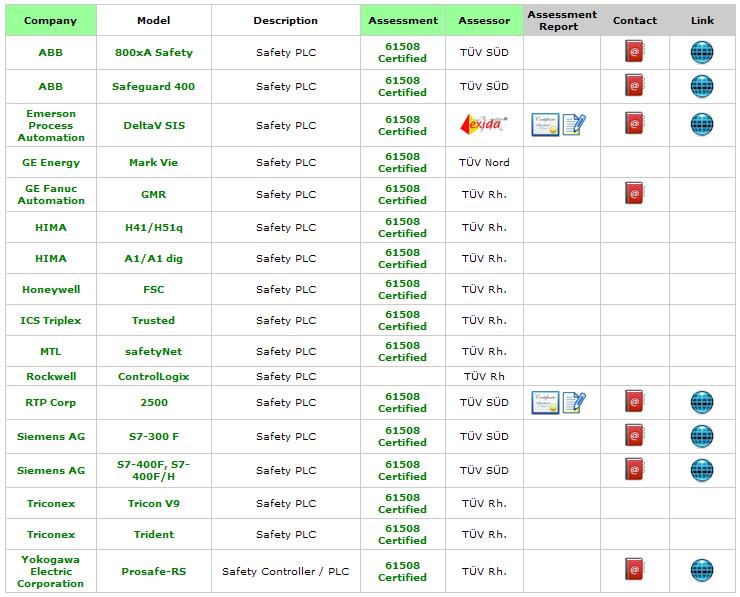The image size is (740, 597).
Task: Click exida logo in DeltaV SIS row
Action: (x=483, y=125)
